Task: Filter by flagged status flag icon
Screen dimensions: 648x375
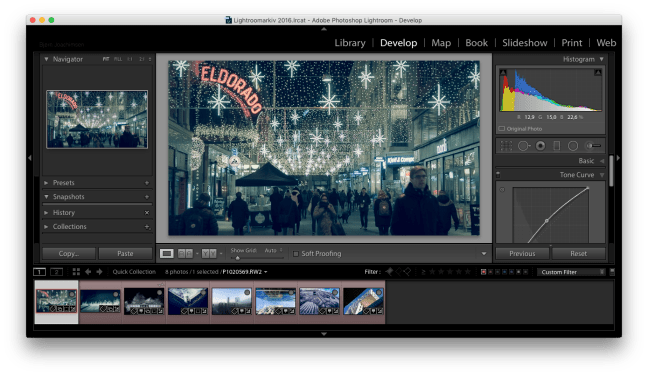Action: (389, 272)
